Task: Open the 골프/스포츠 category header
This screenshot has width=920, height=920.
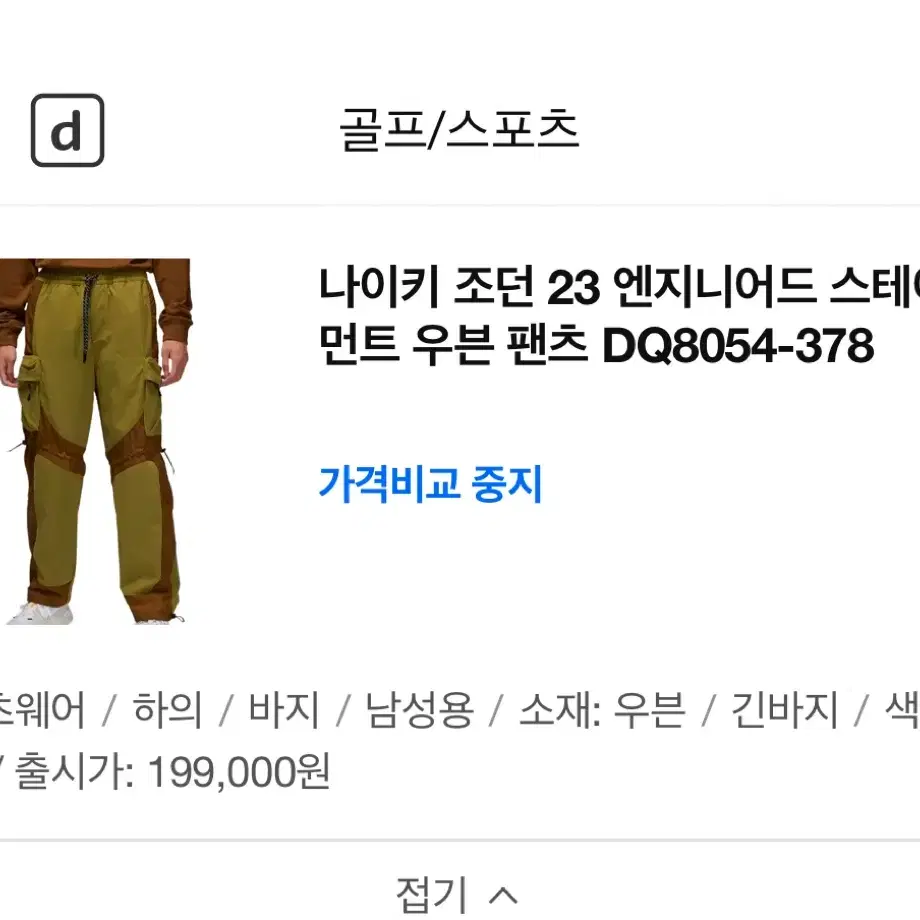Action: [x=459, y=130]
